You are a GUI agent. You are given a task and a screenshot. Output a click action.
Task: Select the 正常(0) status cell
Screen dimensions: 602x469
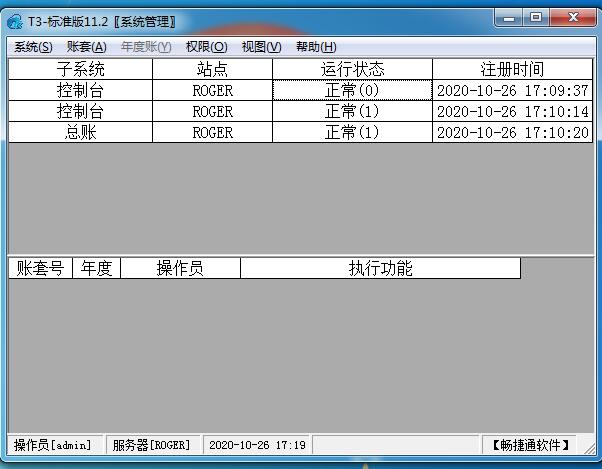click(x=352, y=91)
